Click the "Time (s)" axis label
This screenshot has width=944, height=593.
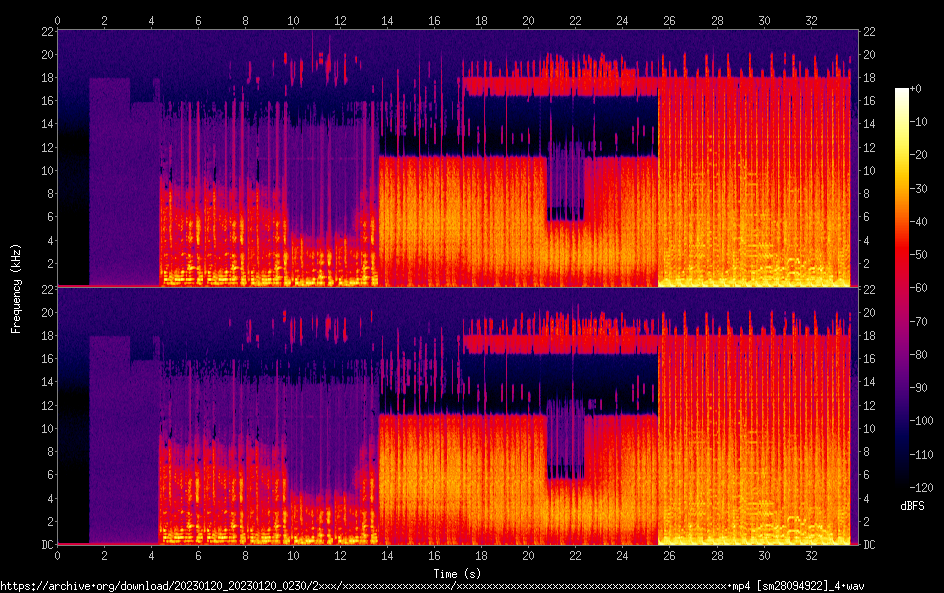coord(457,573)
